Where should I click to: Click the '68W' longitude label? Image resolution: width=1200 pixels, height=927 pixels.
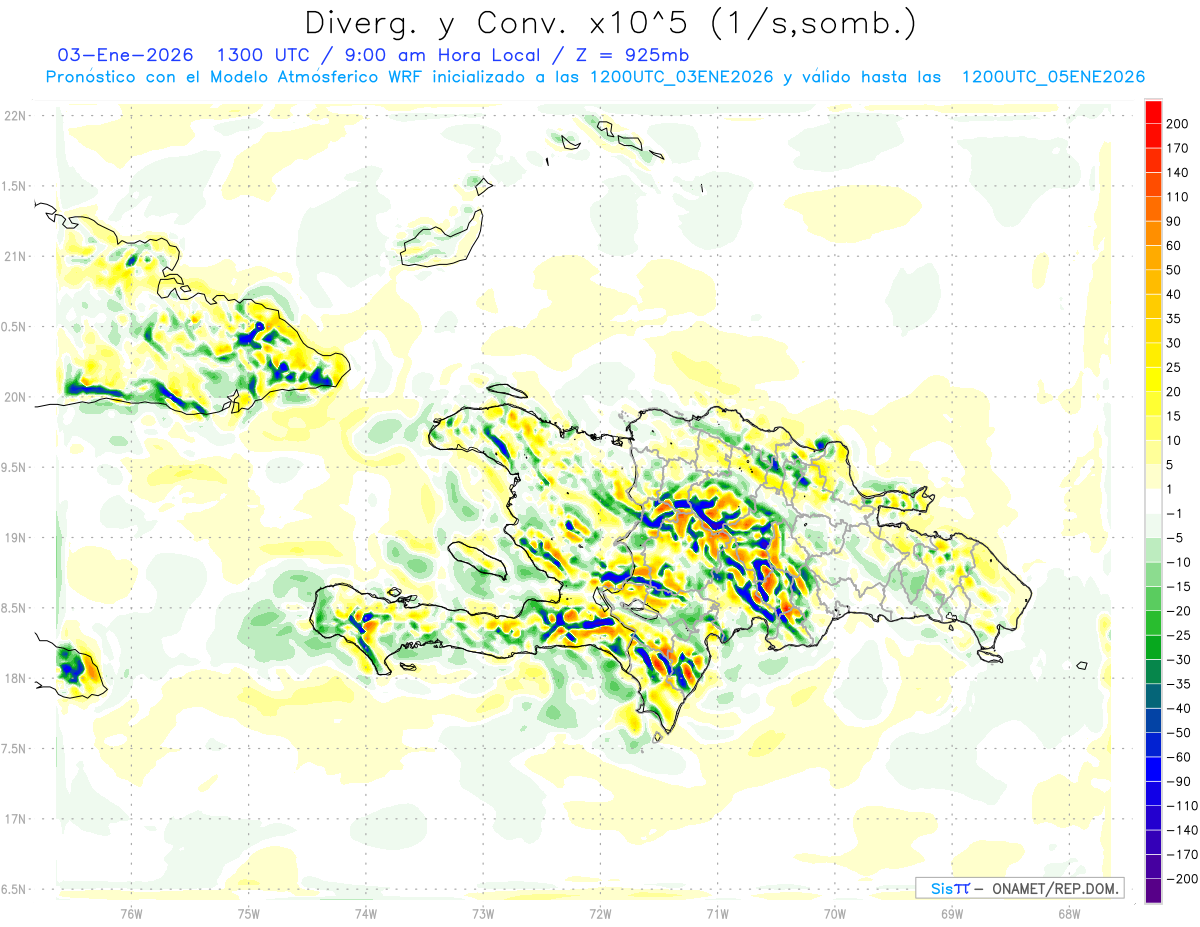(x=1069, y=914)
